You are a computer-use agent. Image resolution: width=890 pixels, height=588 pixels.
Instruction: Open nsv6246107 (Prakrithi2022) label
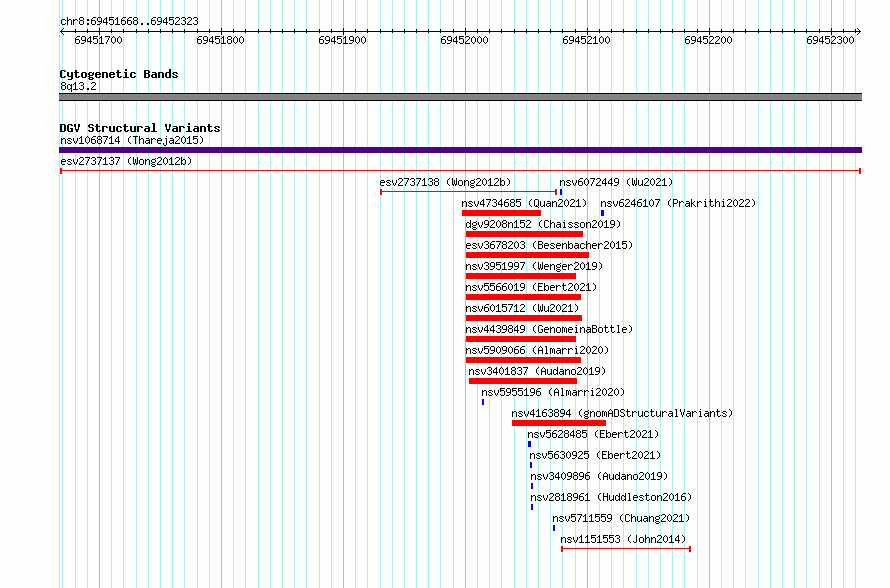click(x=678, y=203)
